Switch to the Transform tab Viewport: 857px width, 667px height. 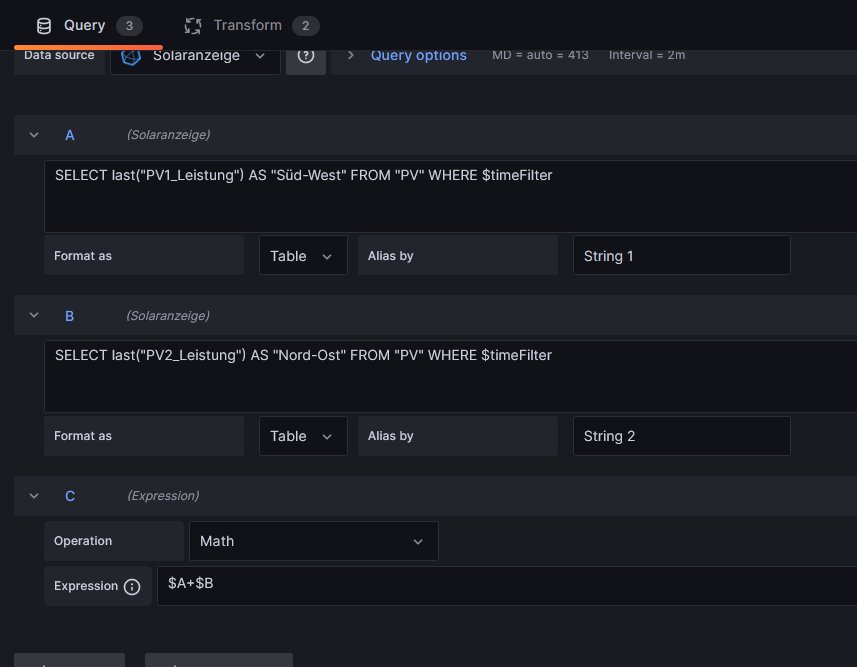point(247,25)
